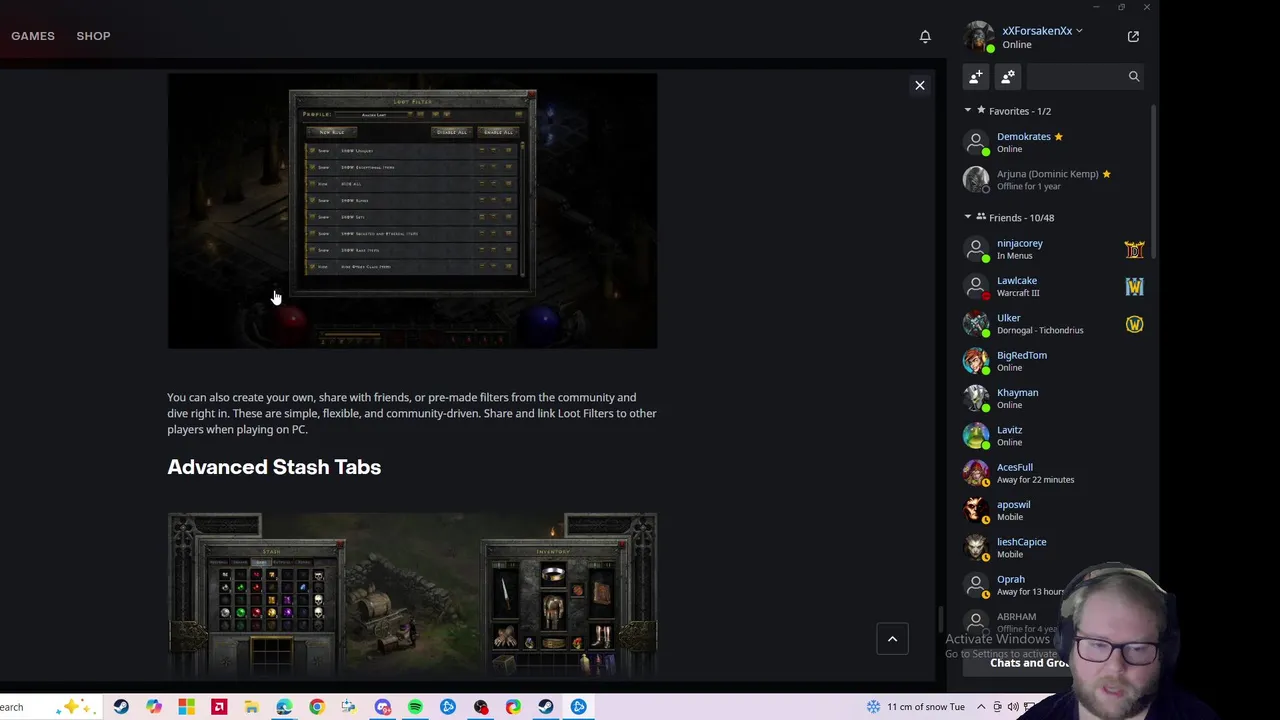Open Google Chrome from the taskbar

point(317,707)
